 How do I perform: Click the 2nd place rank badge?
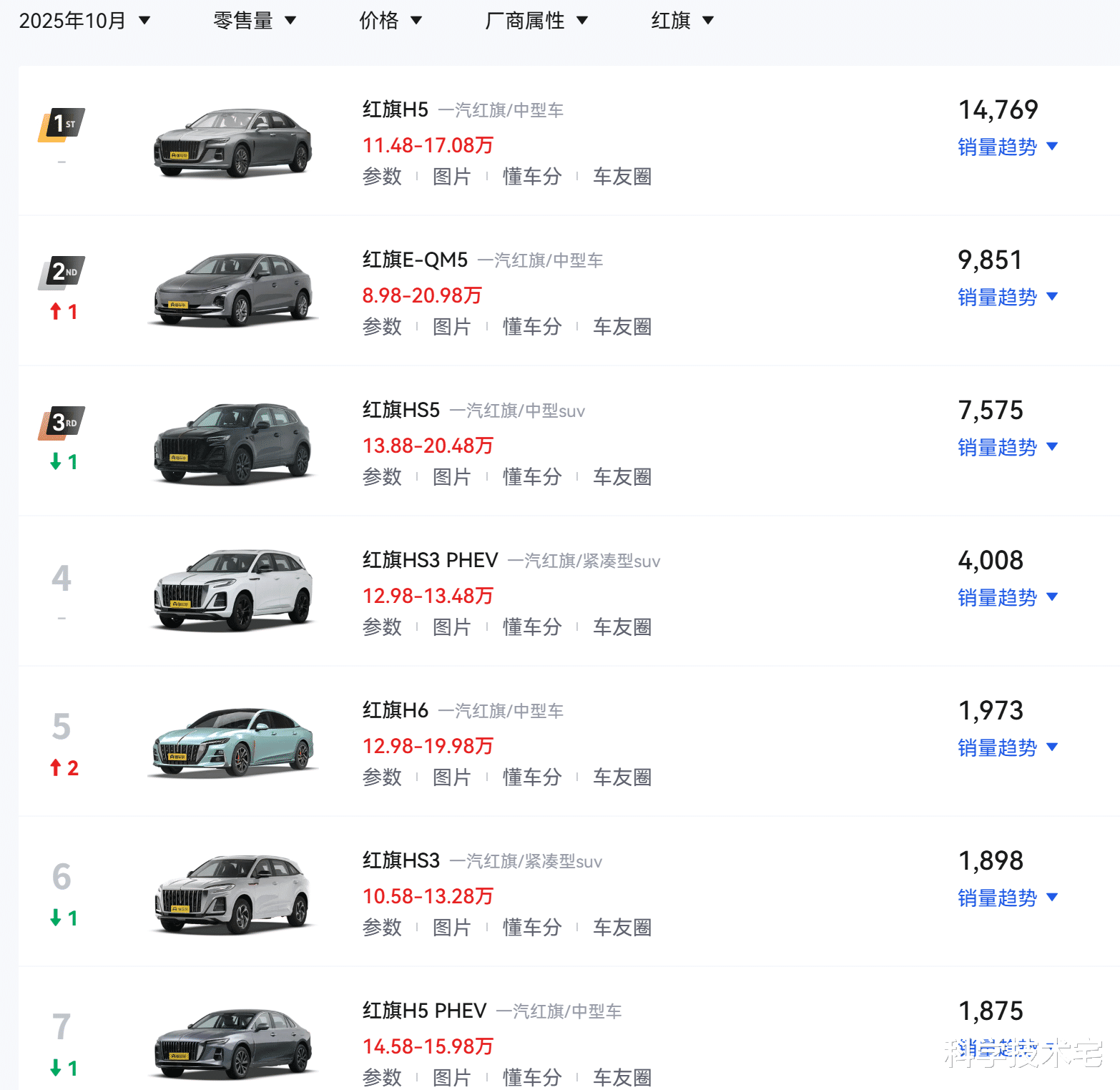(x=62, y=272)
